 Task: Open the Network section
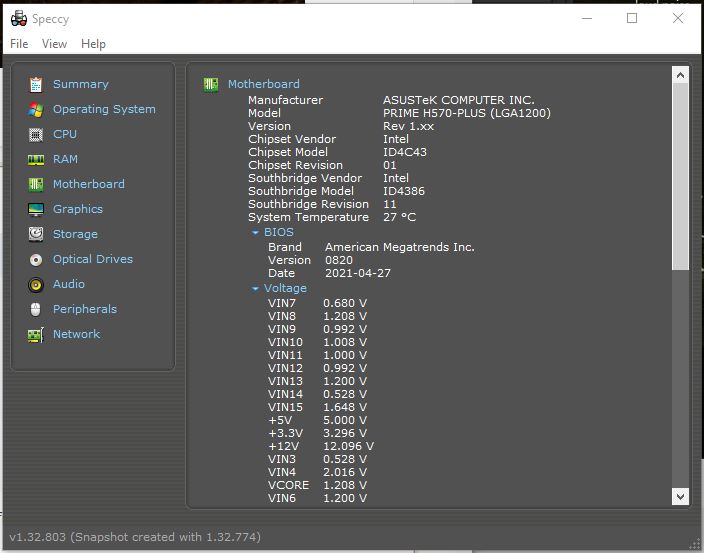pos(77,334)
